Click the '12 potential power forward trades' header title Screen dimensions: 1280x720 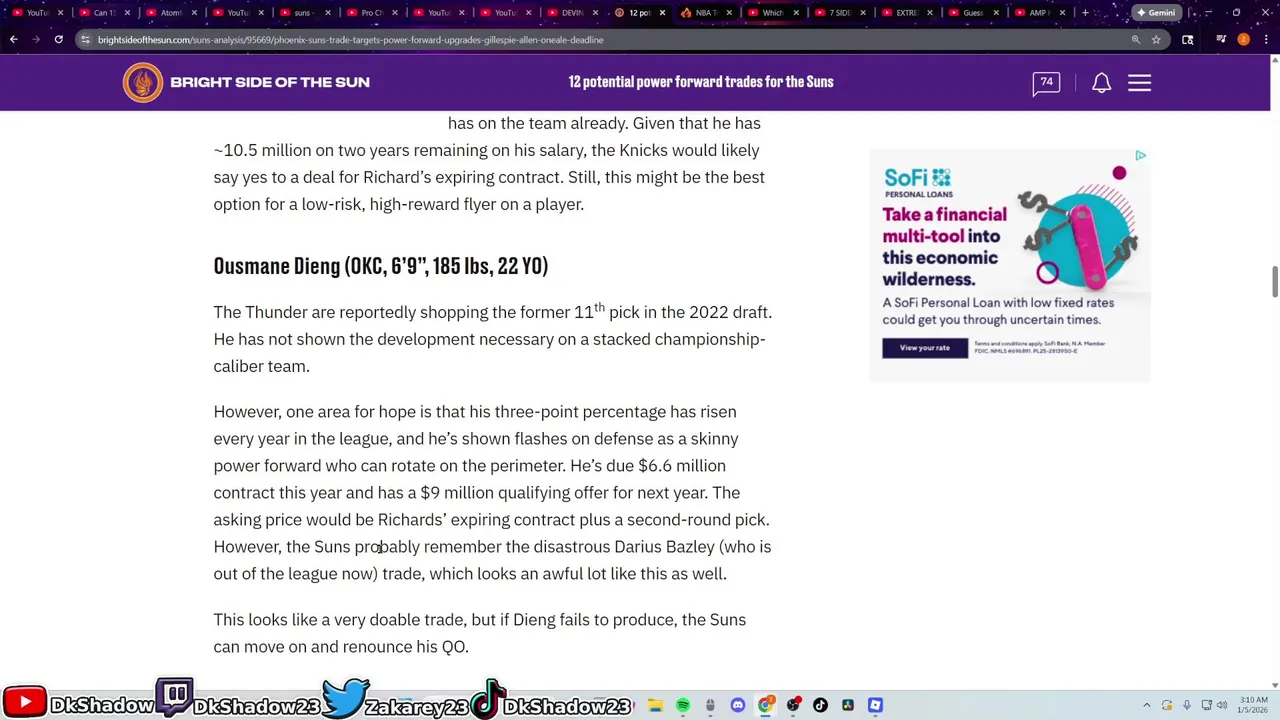pos(701,82)
